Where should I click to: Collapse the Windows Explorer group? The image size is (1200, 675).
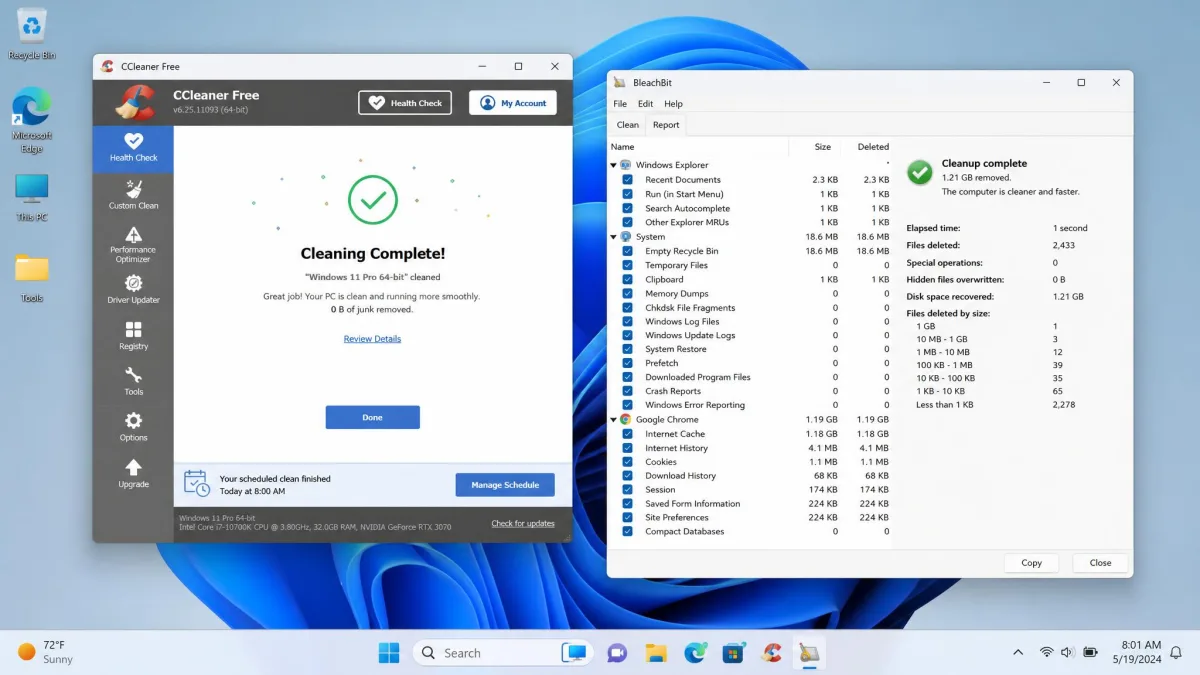(x=613, y=165)
